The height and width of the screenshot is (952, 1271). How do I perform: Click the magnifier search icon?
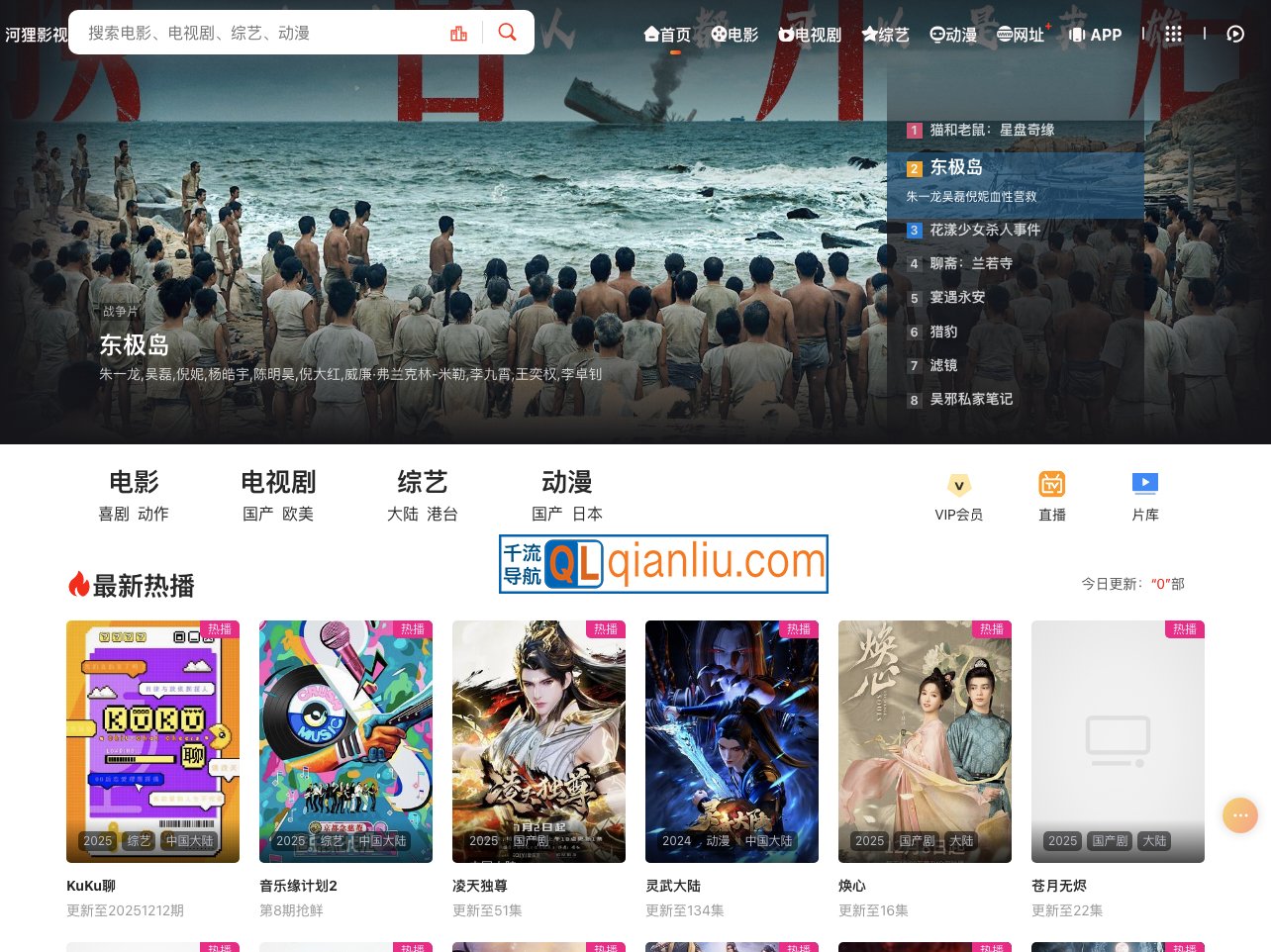point(507,33)
